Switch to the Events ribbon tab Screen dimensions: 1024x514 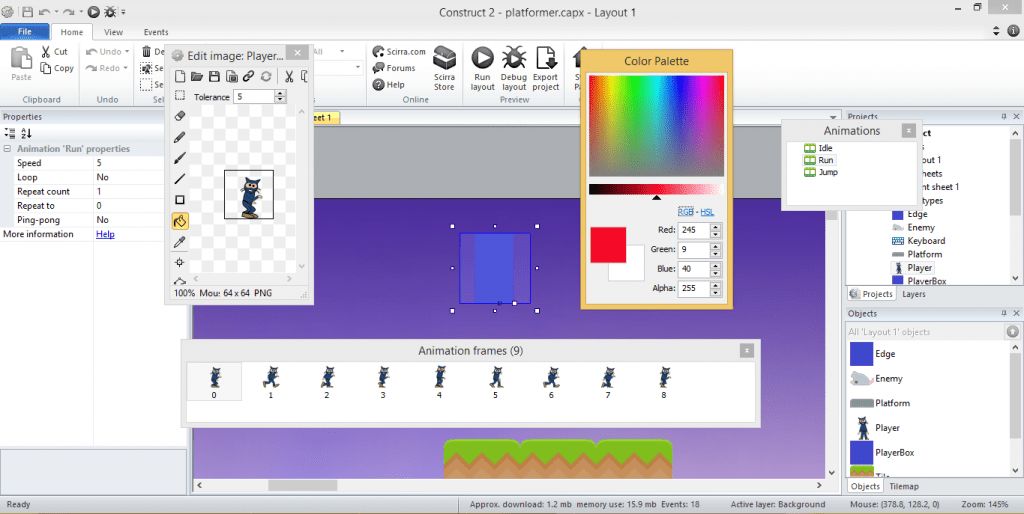coord(156,31)
